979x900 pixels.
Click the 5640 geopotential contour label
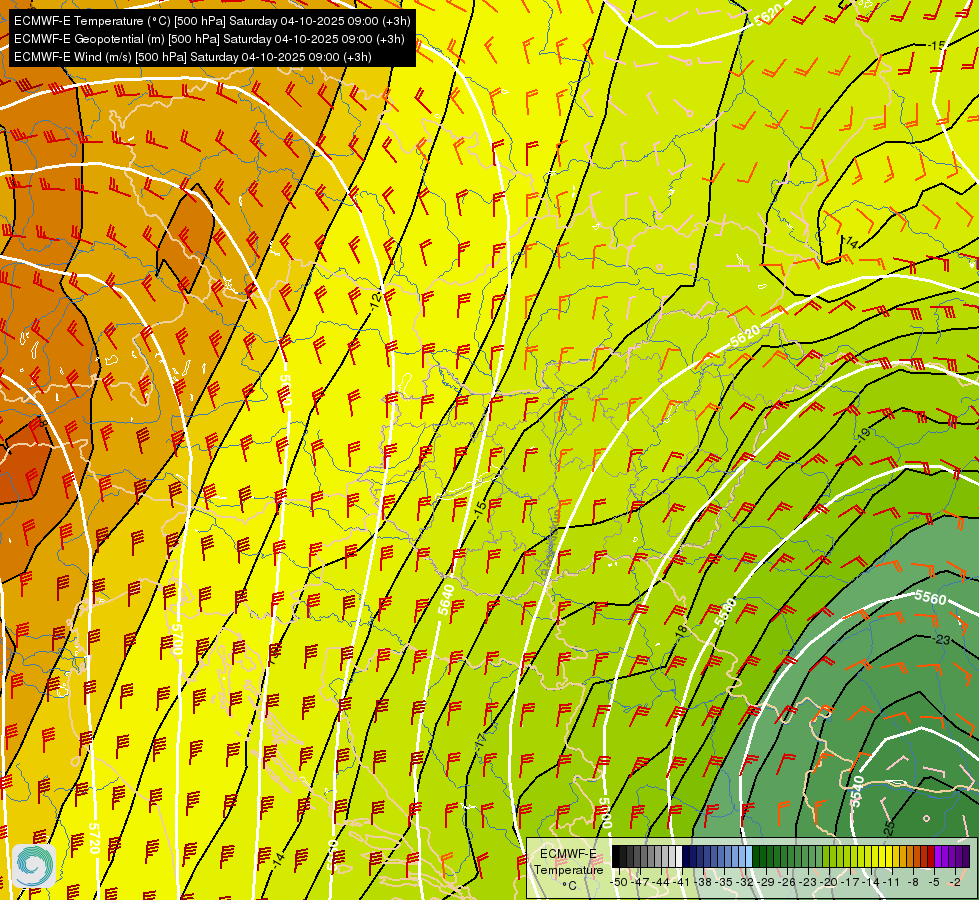coord(446,600)
